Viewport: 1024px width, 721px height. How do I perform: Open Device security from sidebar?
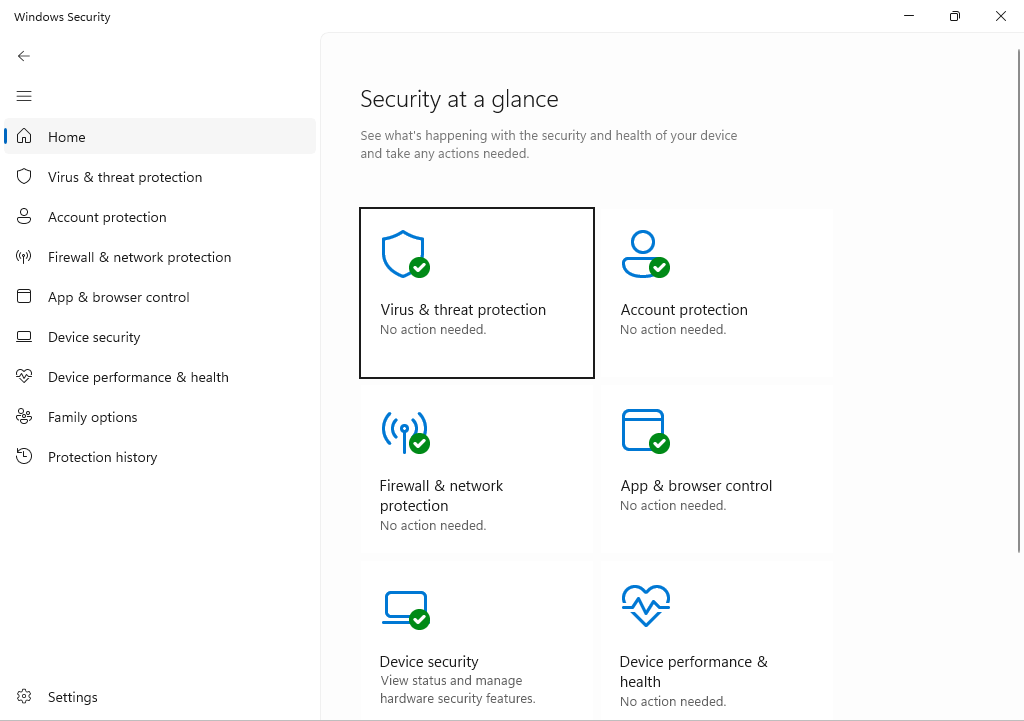tap(94, 337)
